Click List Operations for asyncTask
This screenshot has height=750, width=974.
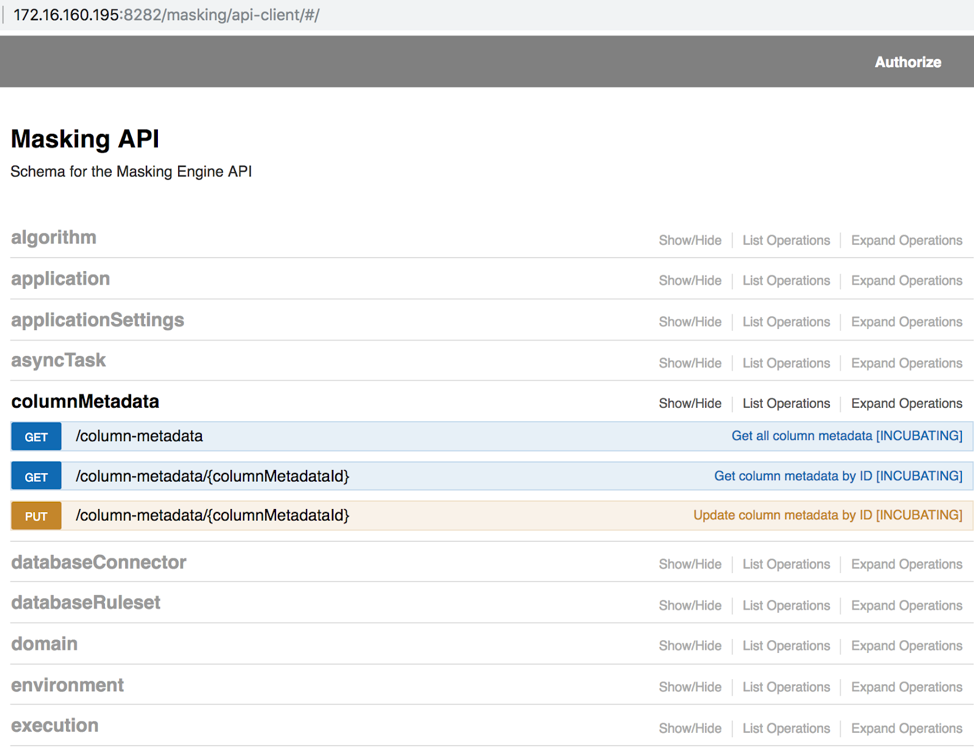(x=786, y=362)
